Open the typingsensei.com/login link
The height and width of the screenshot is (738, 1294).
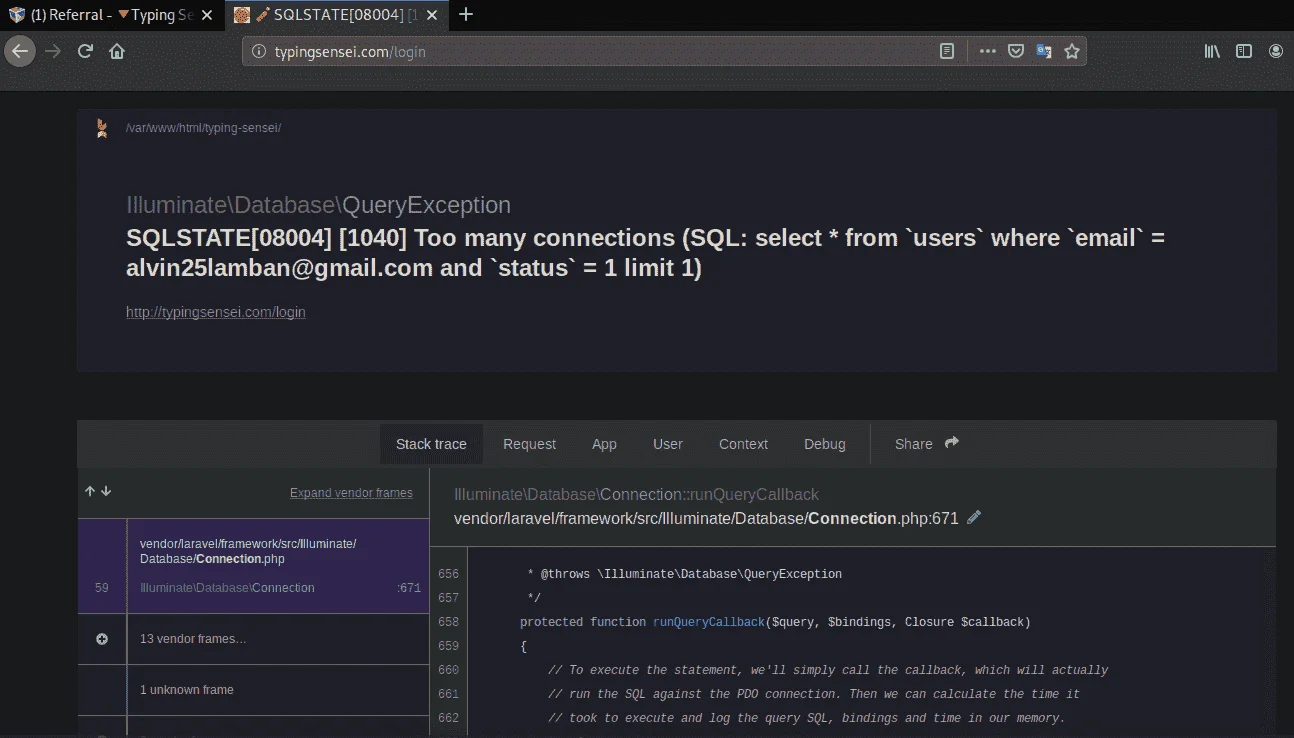215,312
